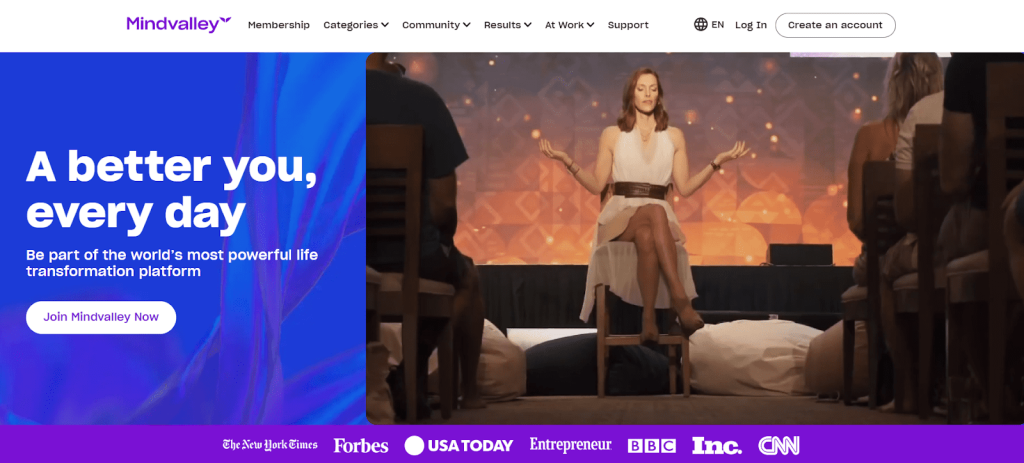
Task: Click the BBC logo
Action: (x=652, y=446)
